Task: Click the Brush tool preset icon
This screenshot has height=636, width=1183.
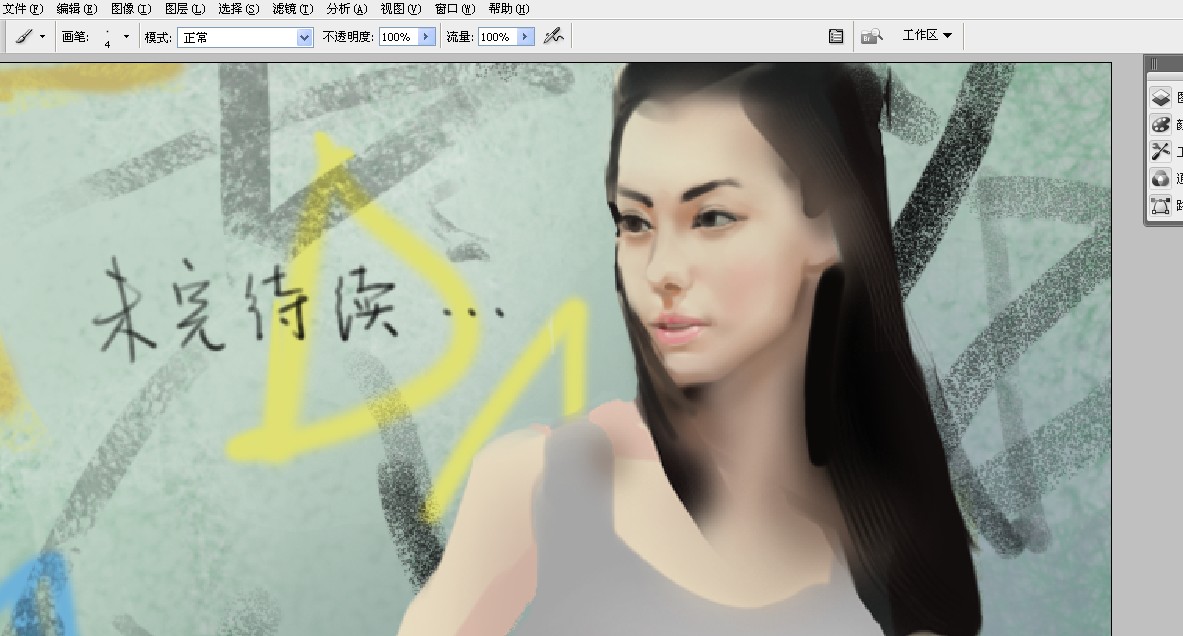Action: 23,36
